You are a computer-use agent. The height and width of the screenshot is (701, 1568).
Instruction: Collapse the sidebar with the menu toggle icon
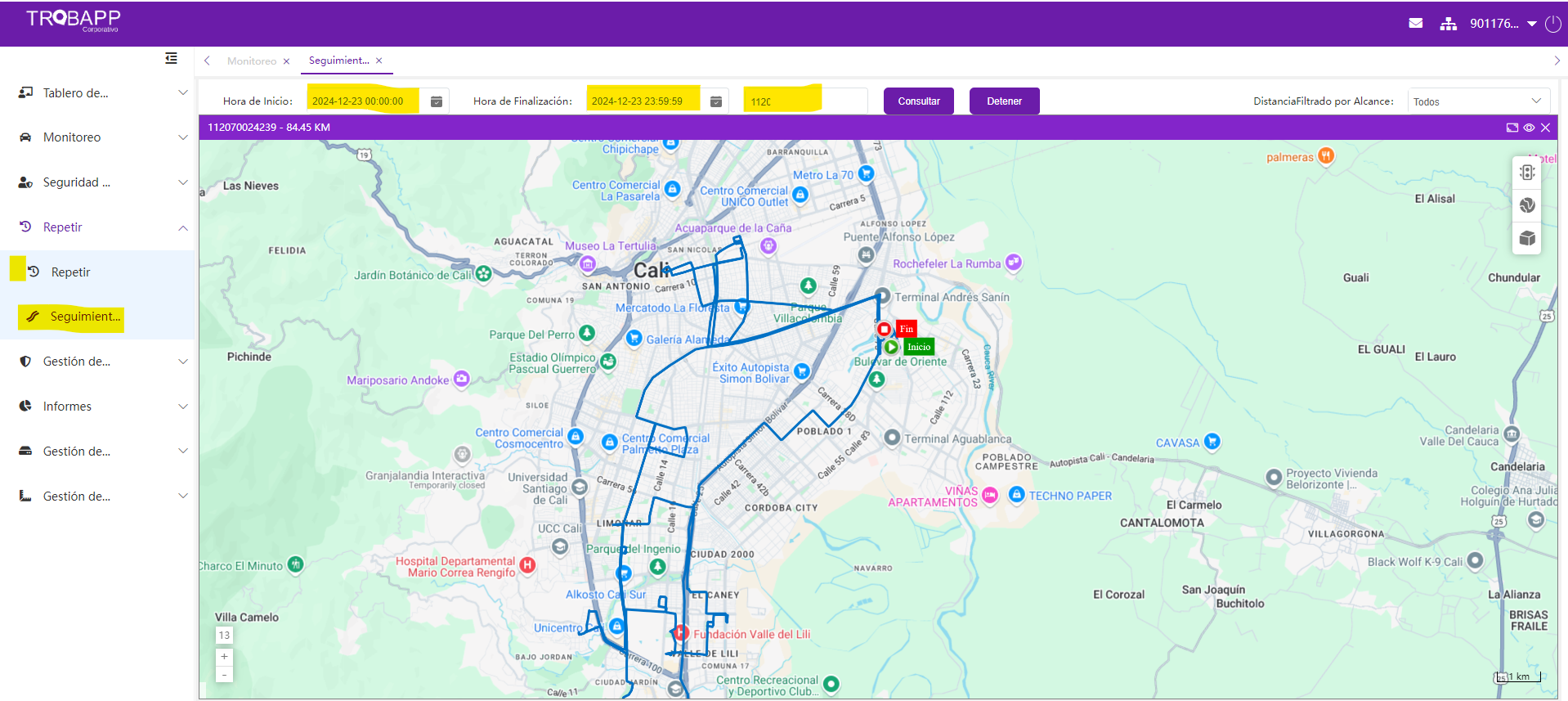[171, 58]
